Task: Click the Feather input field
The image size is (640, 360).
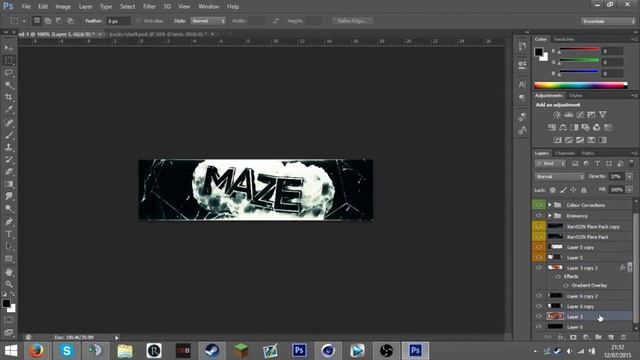Action: click(118, 21)
